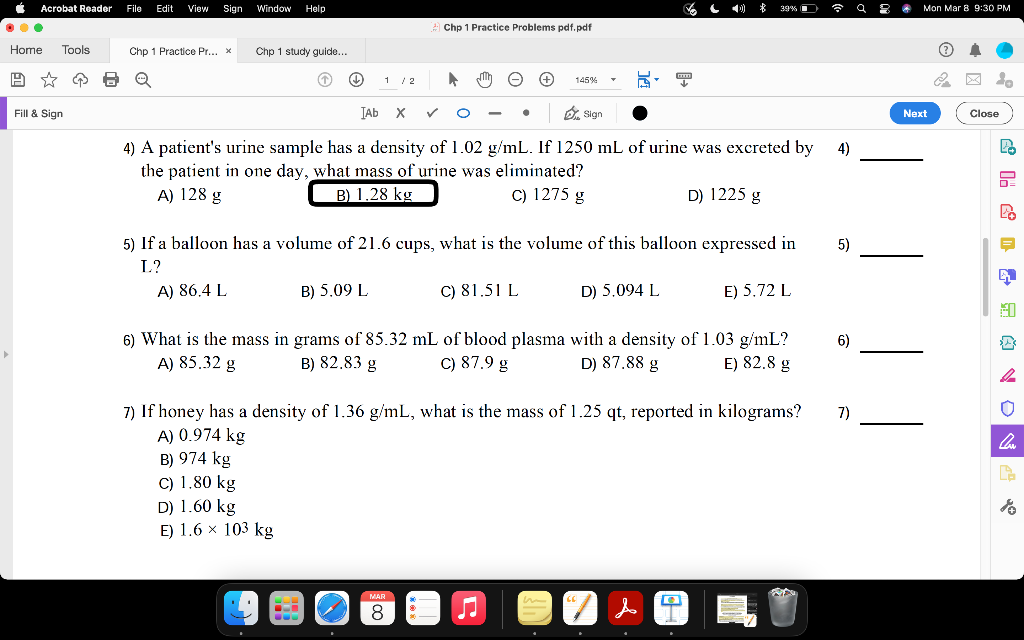Open Wi-Fi status in menu bar

(837, 8)
